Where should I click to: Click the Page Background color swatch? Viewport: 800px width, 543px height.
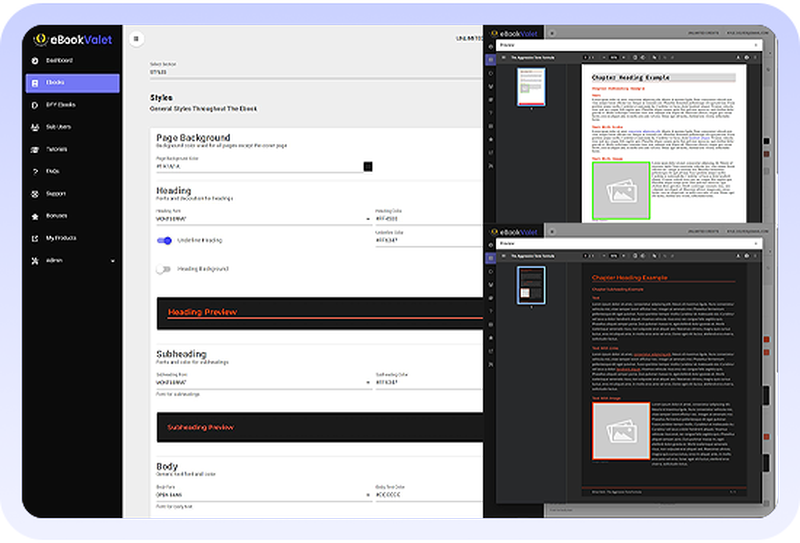(368, 166)
